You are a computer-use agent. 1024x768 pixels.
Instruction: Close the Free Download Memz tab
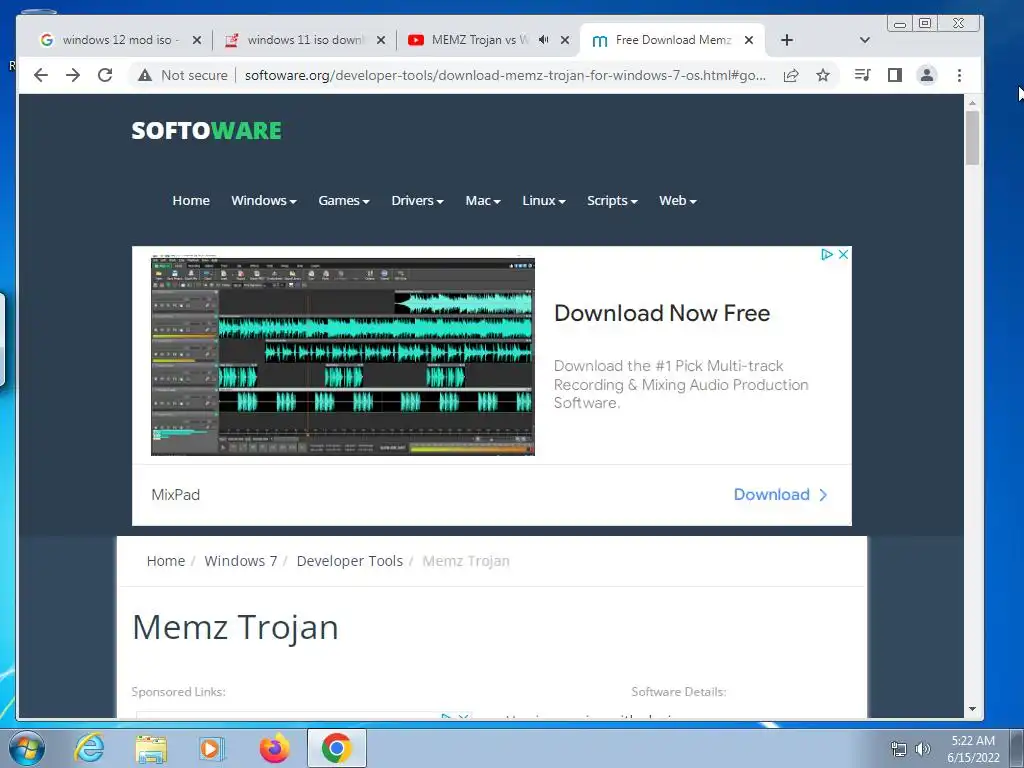pos(749,40)
